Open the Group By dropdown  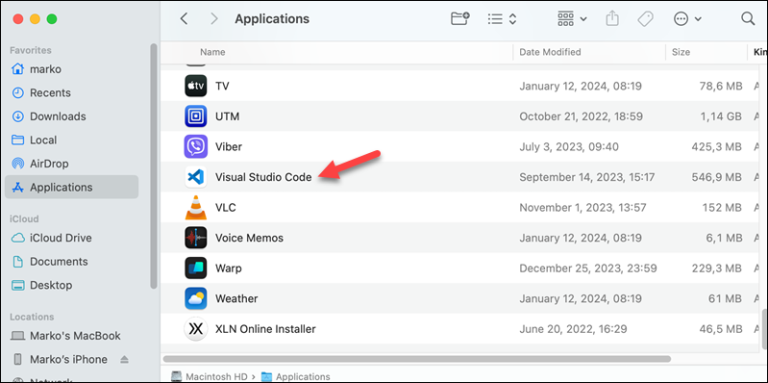pos(572,19)
